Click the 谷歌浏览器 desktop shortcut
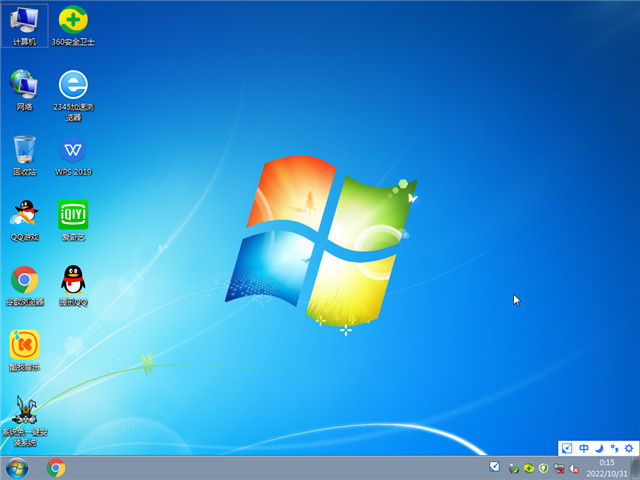The width and height of the screenshot is (640, 480). 24,280
